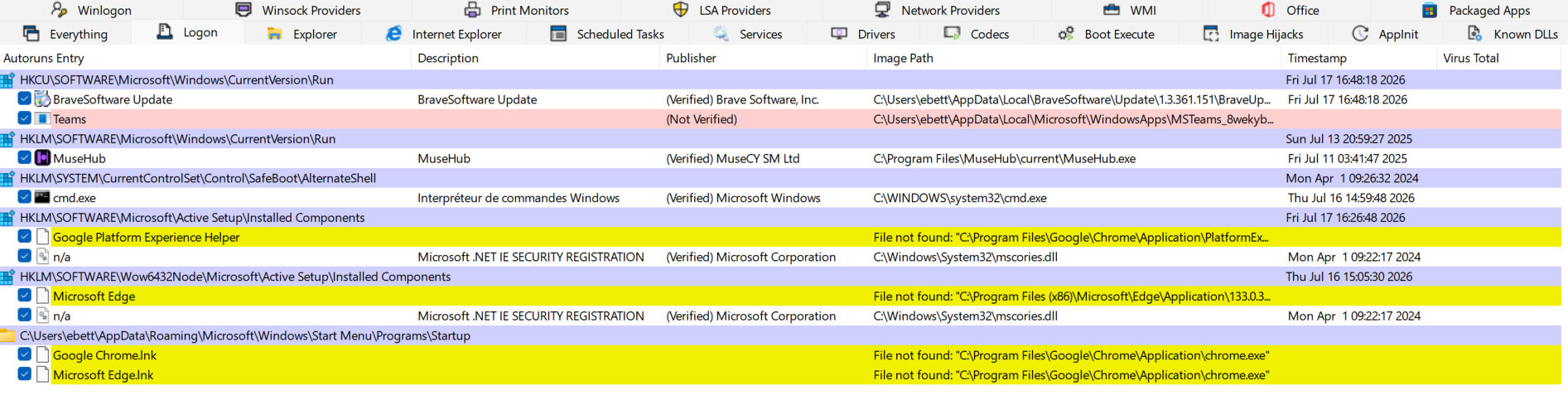Image resolution: width=1568 pixels, height=395 pixels.
Task: Click the Winsock Providers tab icon
Action: tap(244, 10)
